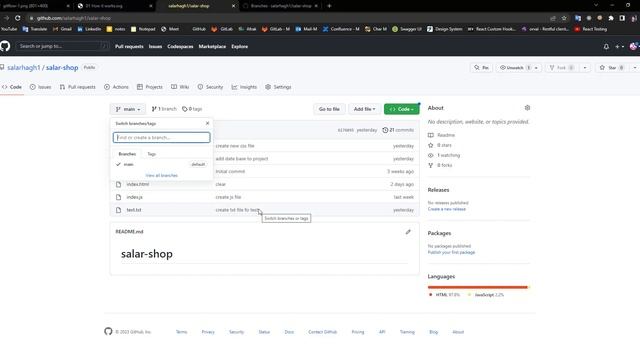Screen dimensions: 640x360
Task: Close the Switch branches/tags popup
Action: pos(207,123)
